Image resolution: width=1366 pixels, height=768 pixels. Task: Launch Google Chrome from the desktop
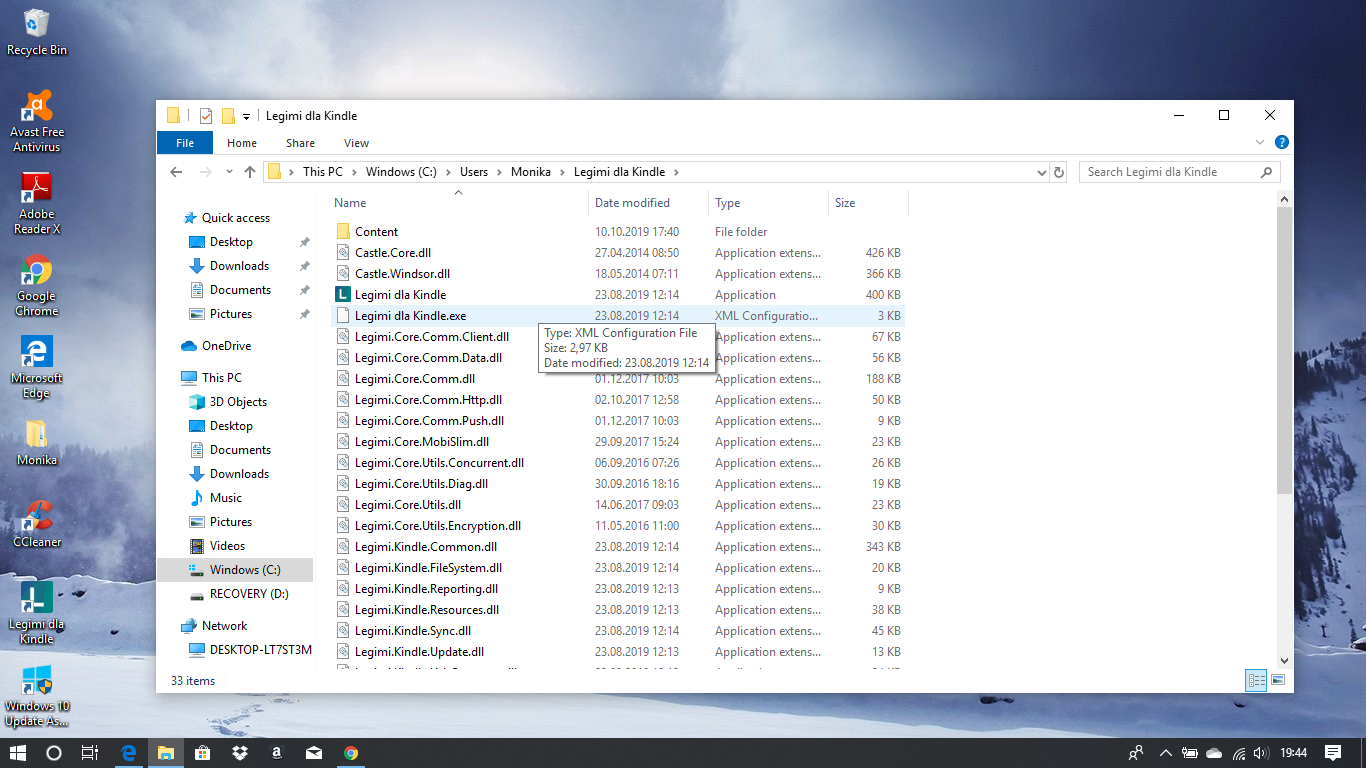coord(37,286)
